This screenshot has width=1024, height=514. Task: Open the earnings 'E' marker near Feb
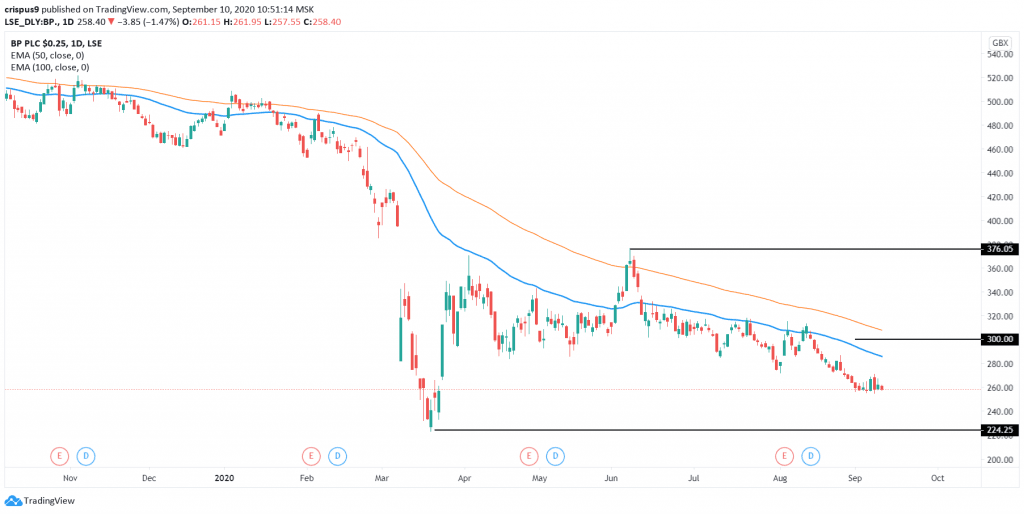tap(311, 455)
